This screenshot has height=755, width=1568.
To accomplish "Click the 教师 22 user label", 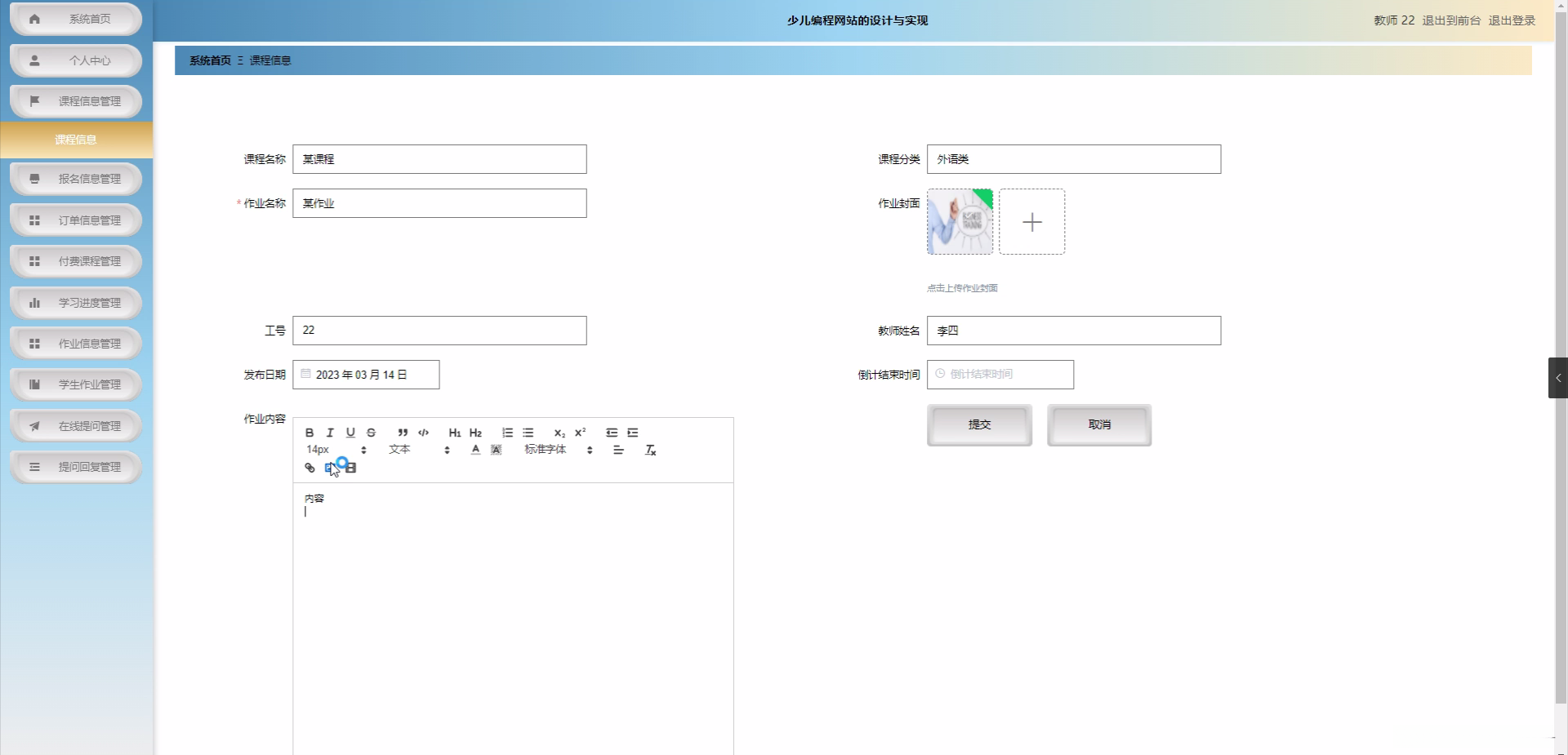I will (1394, 20).
